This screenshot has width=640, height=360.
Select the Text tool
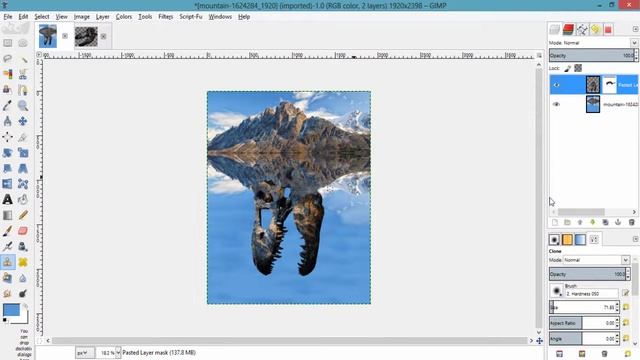point(7,199)
